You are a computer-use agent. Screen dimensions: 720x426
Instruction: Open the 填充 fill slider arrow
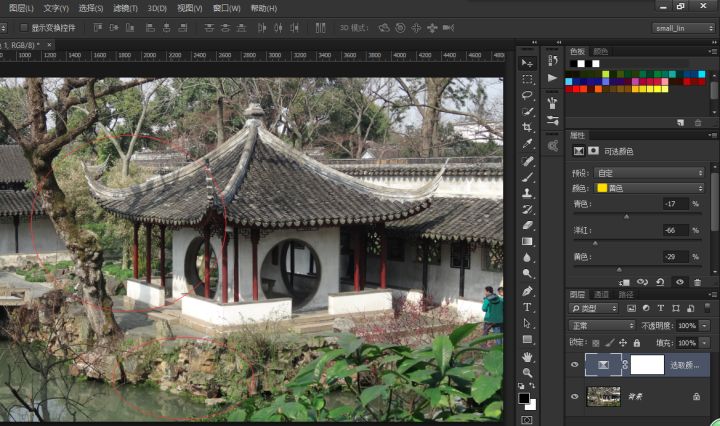(x=704, y=343)
